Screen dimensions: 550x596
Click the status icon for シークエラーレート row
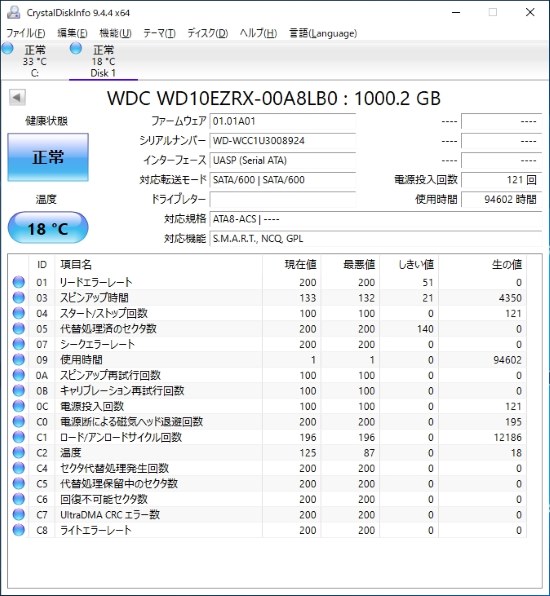point(19,344)
